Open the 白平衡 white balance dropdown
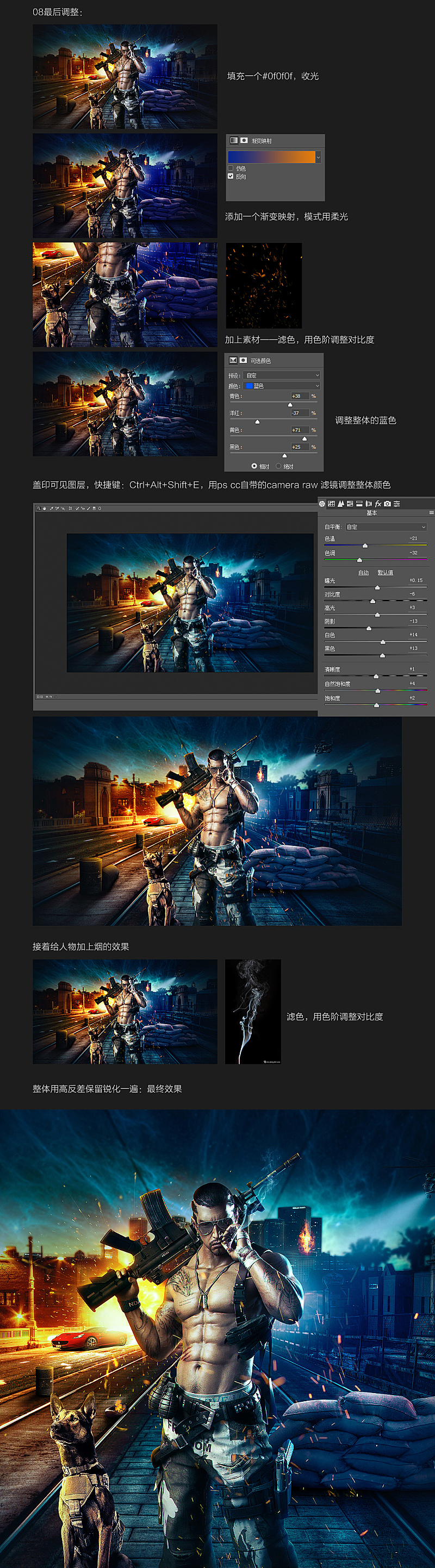The width and height of the screenshot is (435, 1568). (x=386, y=527)
